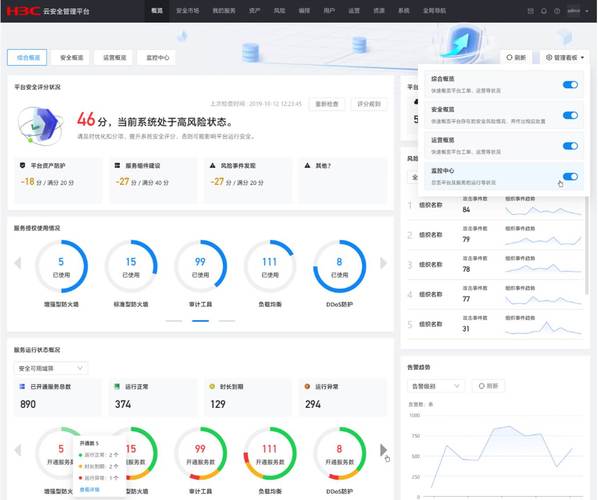Click the 标准型防火墙 usage ring showing 15

[x=131, y=266]
